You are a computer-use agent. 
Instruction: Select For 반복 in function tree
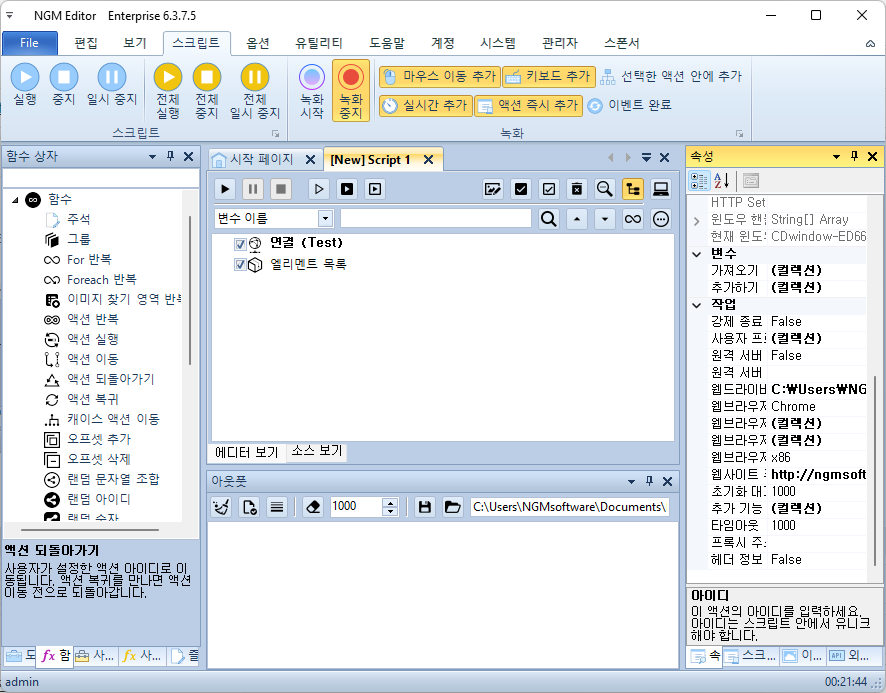point(89,259)
